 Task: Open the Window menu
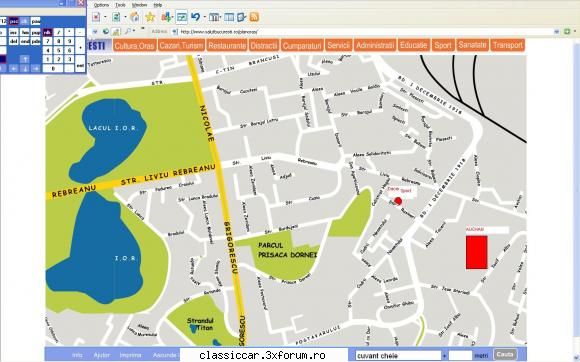click(x=139, y=5)
